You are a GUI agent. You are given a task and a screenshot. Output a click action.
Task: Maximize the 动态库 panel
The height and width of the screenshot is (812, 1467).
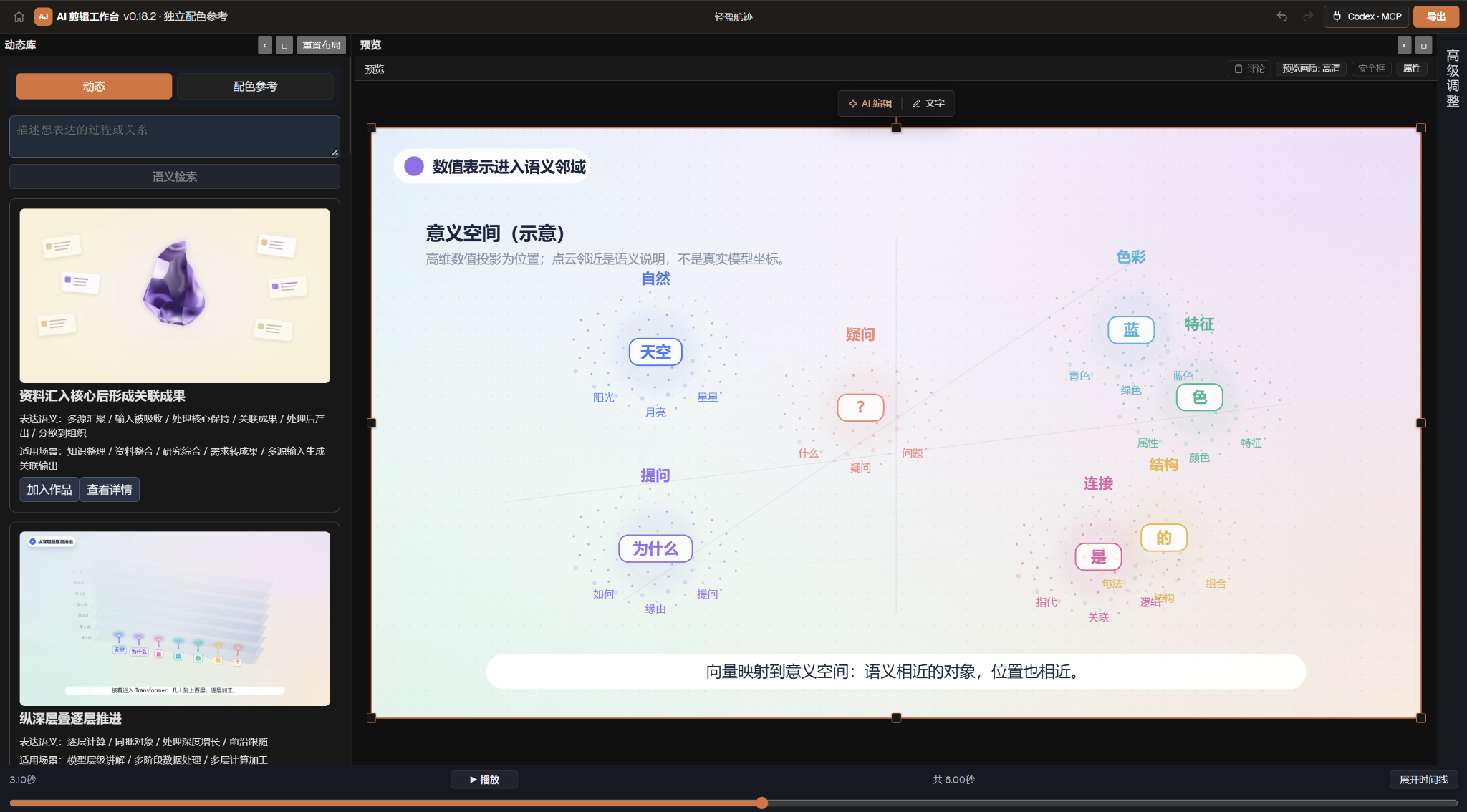coord(284,45)
